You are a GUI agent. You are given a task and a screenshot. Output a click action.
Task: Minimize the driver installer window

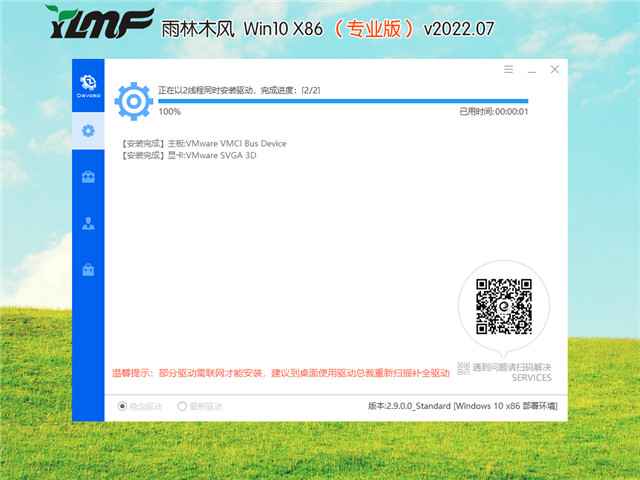click(x=531, y=70)
